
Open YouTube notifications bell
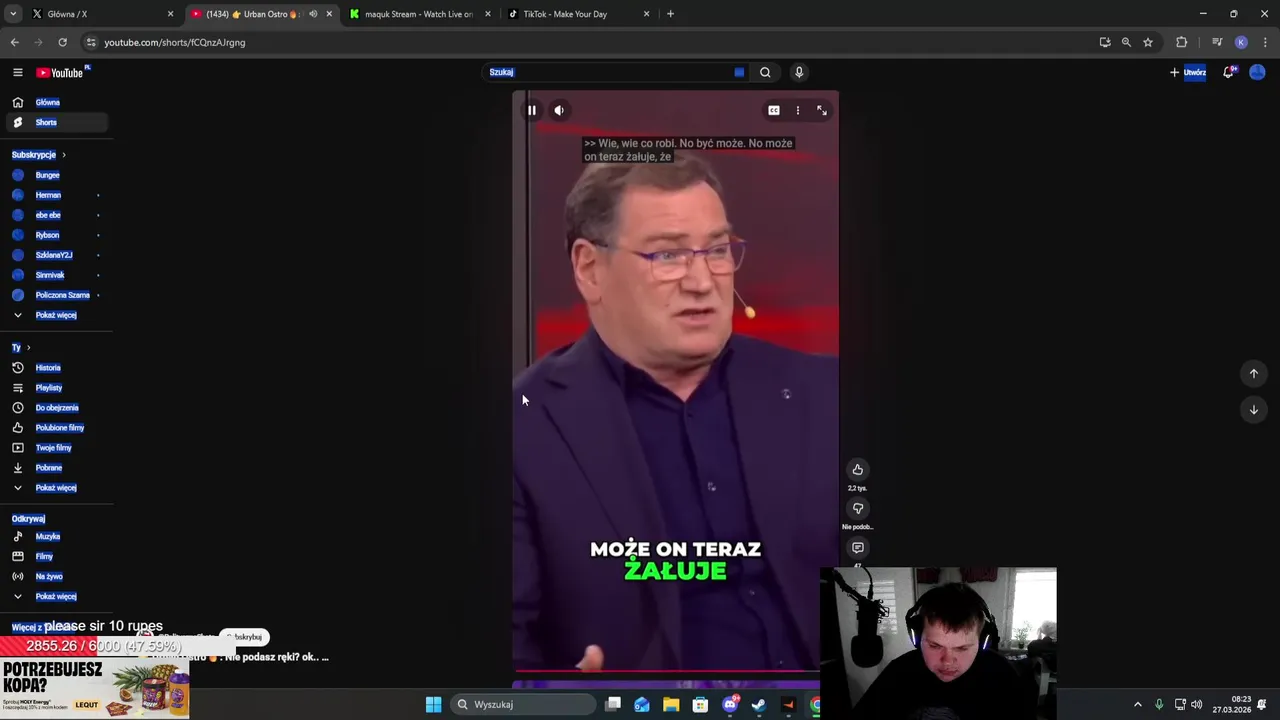[1229, 72]
